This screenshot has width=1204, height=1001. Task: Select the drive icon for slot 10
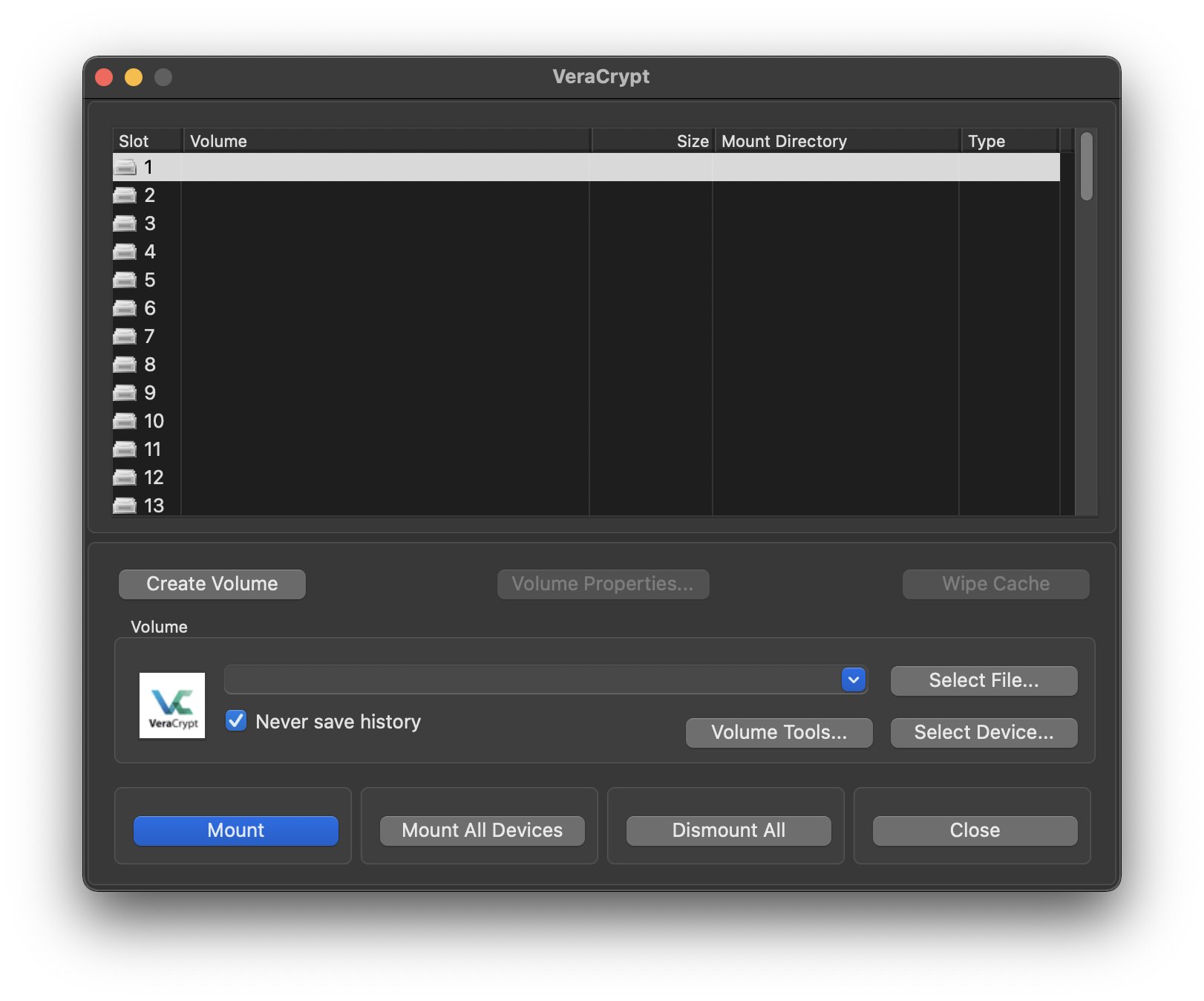point(125,422)
